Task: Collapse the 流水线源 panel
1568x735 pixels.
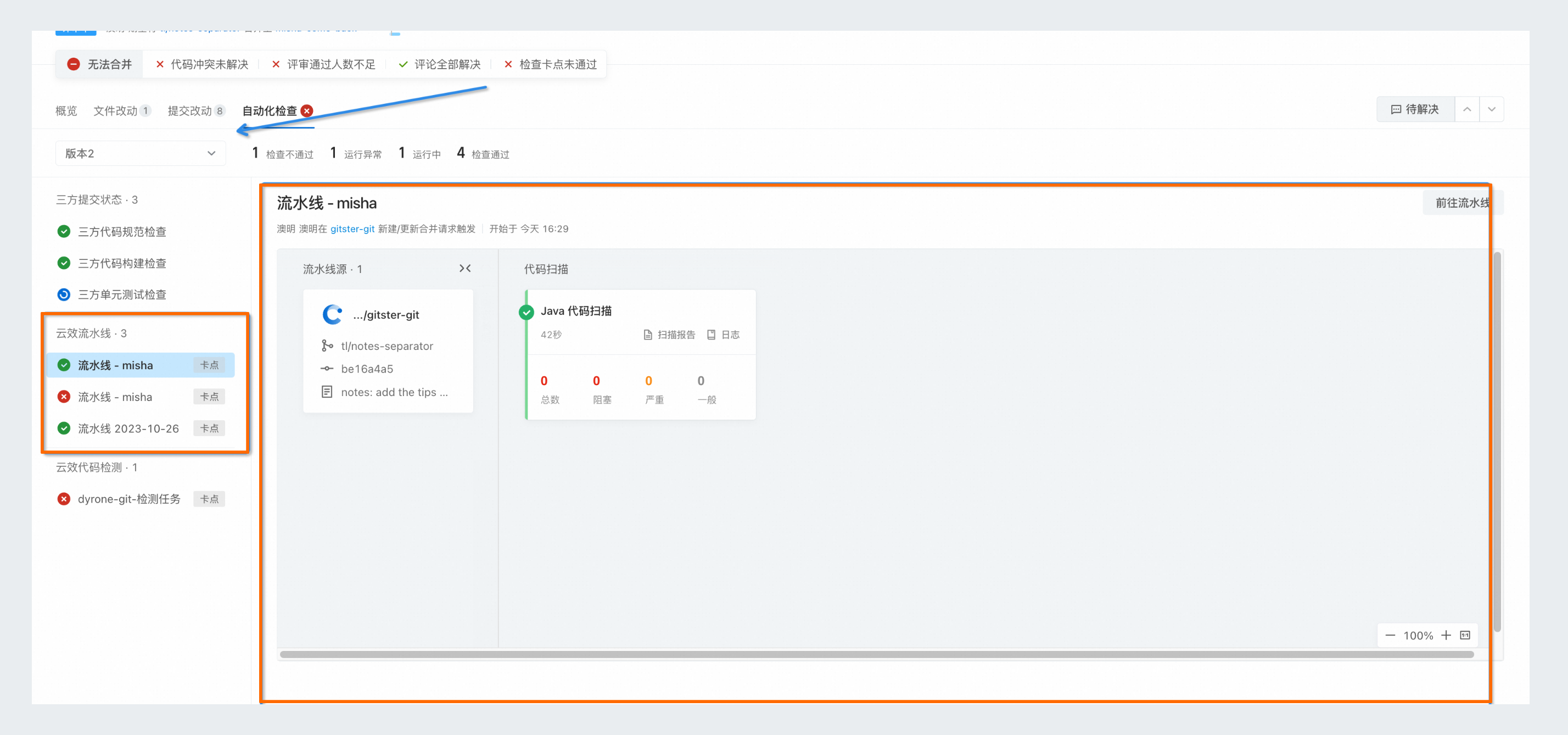Action: (465, 269)
